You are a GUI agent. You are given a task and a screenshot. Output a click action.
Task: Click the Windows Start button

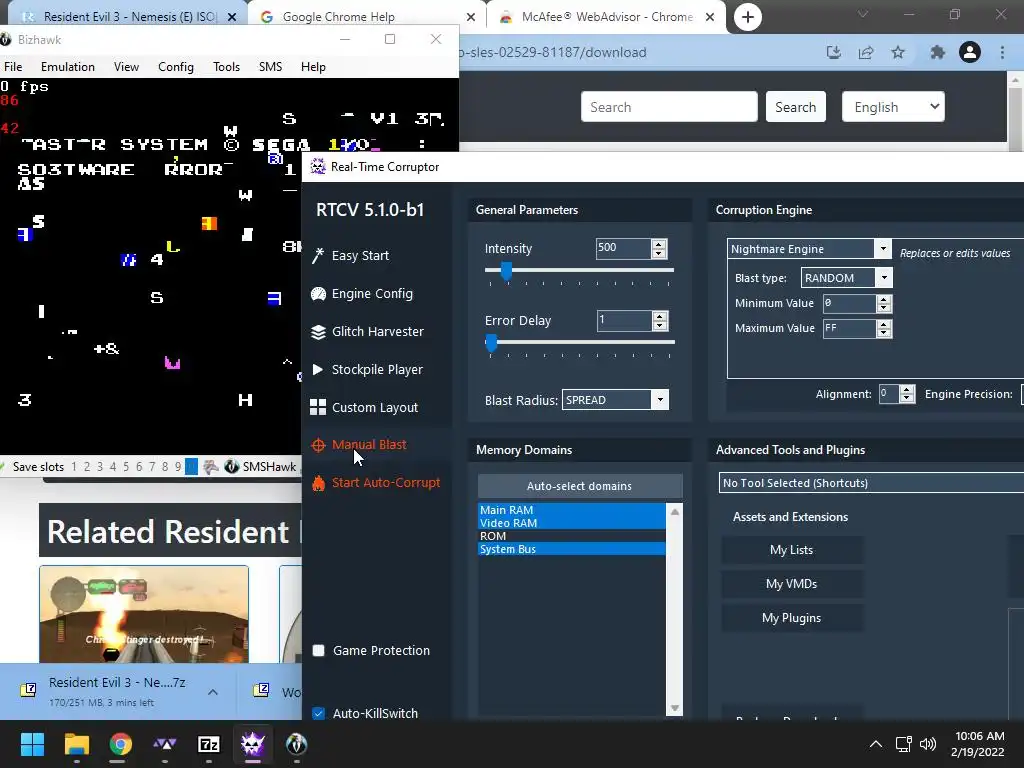[32, 744]
